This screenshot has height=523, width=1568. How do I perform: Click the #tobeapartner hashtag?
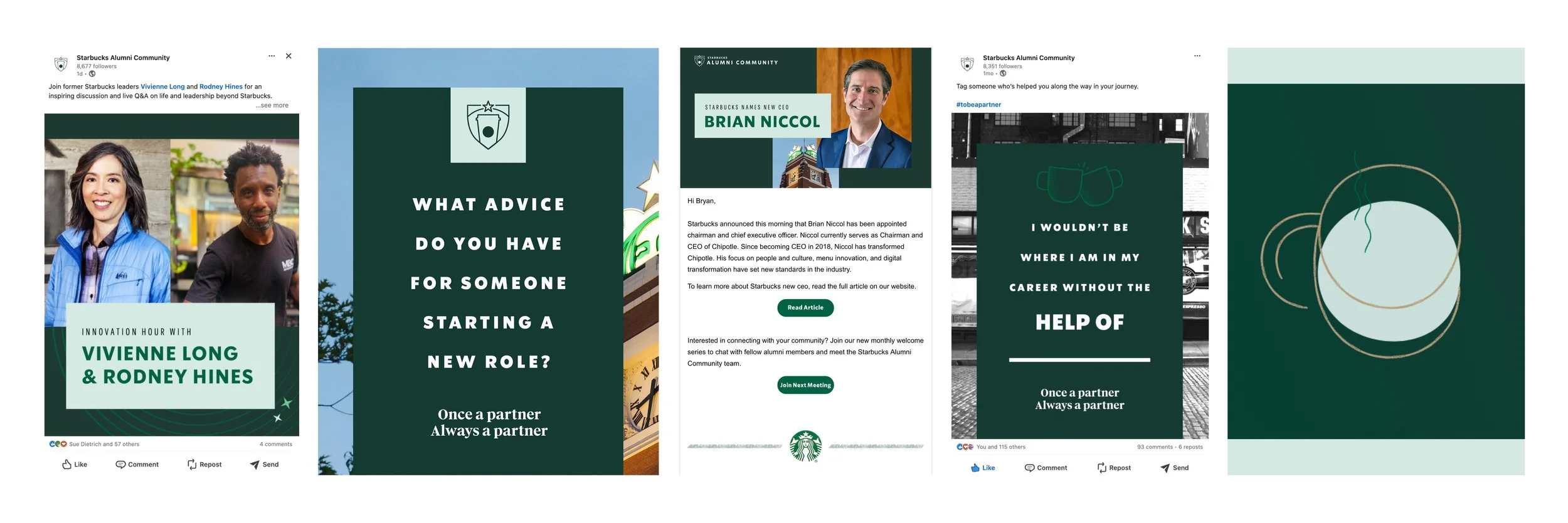click(x=978, y=105)
